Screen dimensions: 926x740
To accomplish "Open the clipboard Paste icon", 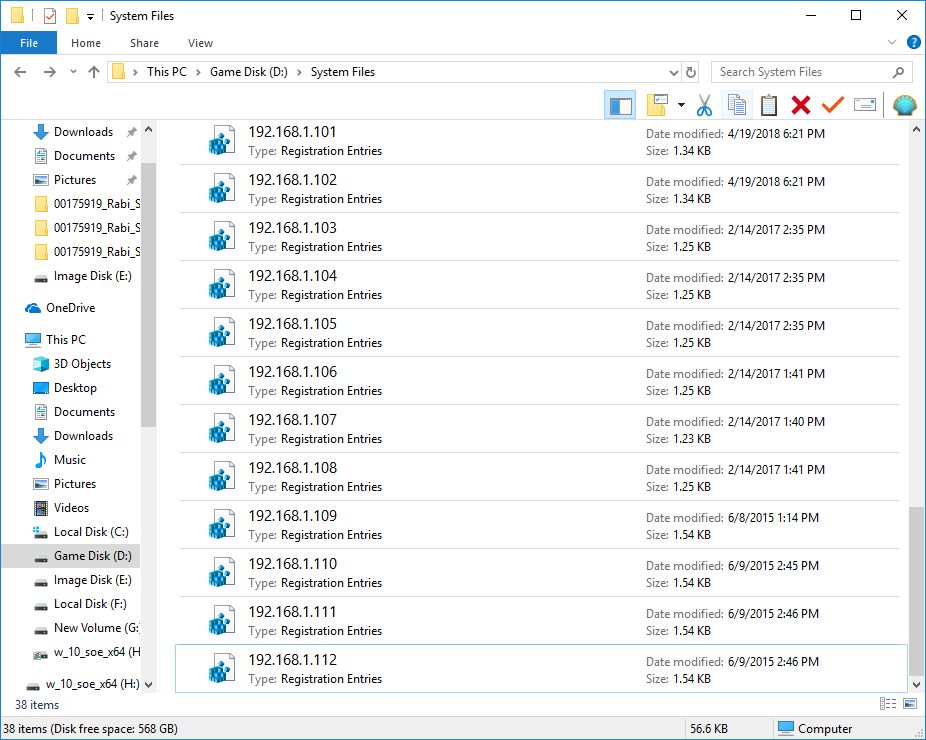I will 769,104.
